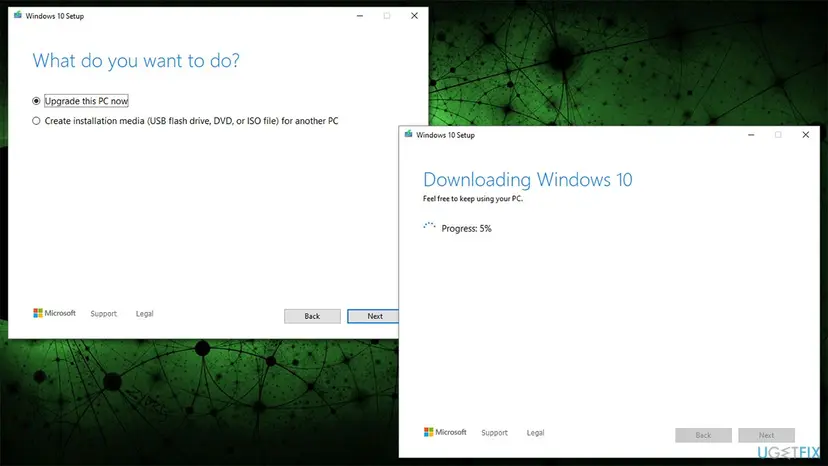828x466 pixels.
Task: Click 'Feel free to keep using your PC.' text
Action: tap(473, 199)
